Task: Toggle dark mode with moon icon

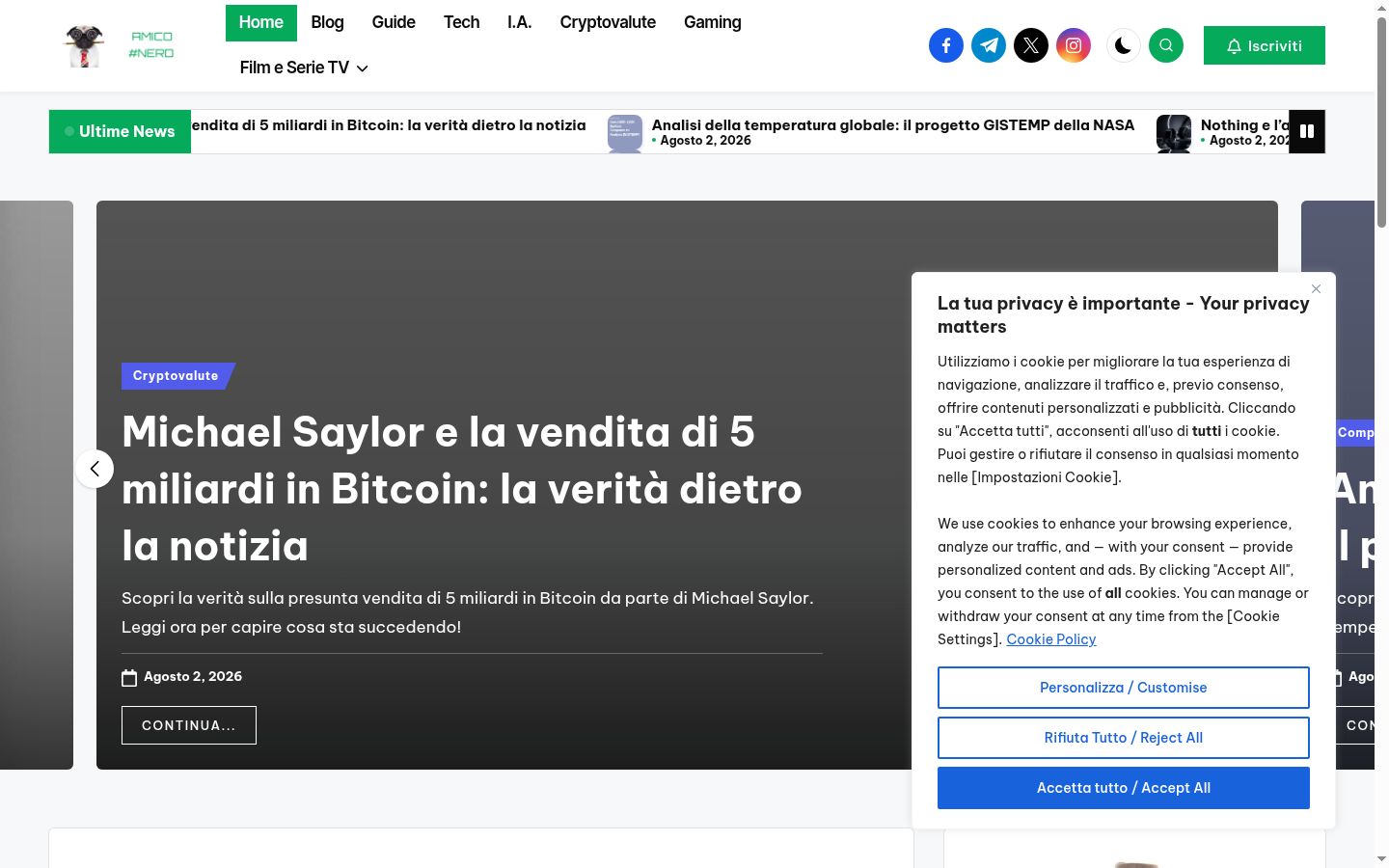Action: pos(1123,45)
